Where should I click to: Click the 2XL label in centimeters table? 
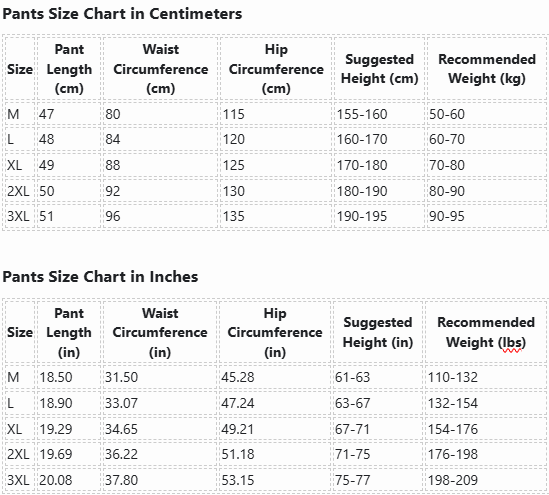click(20, 191)
